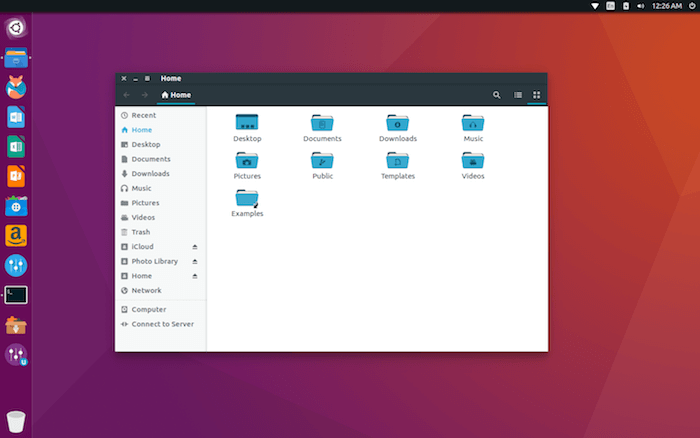Open Amazon launcher in dock
Image resolution: width=700 pixels, height=438 pixels.
(16, 236)
